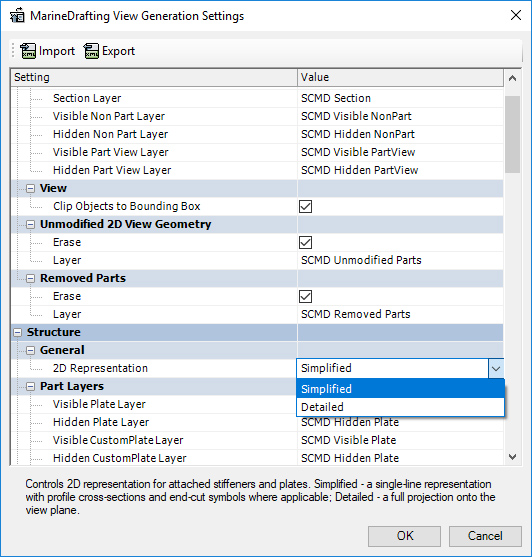Close the View Generation Settings dialog
The width and height of the screenshot is (532, 557).
[516, 15]
